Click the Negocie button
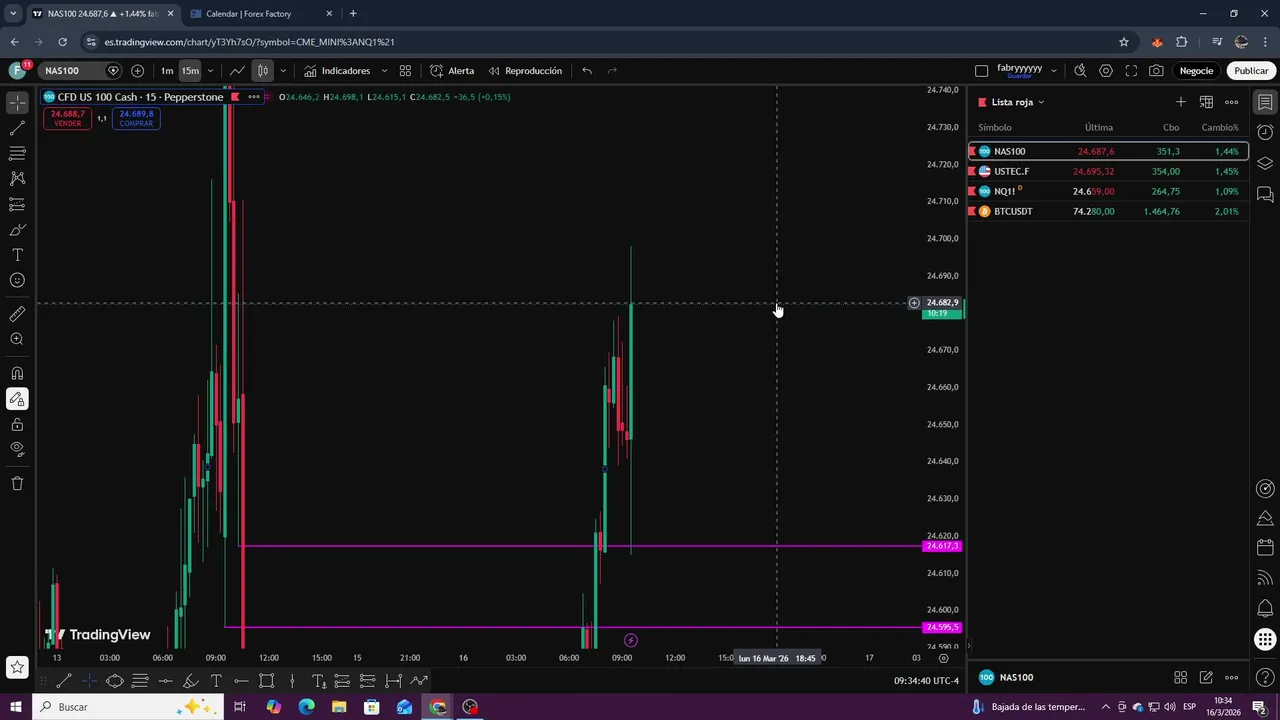Viewport: 1280px width, 720px height. tap(1196, 71)
